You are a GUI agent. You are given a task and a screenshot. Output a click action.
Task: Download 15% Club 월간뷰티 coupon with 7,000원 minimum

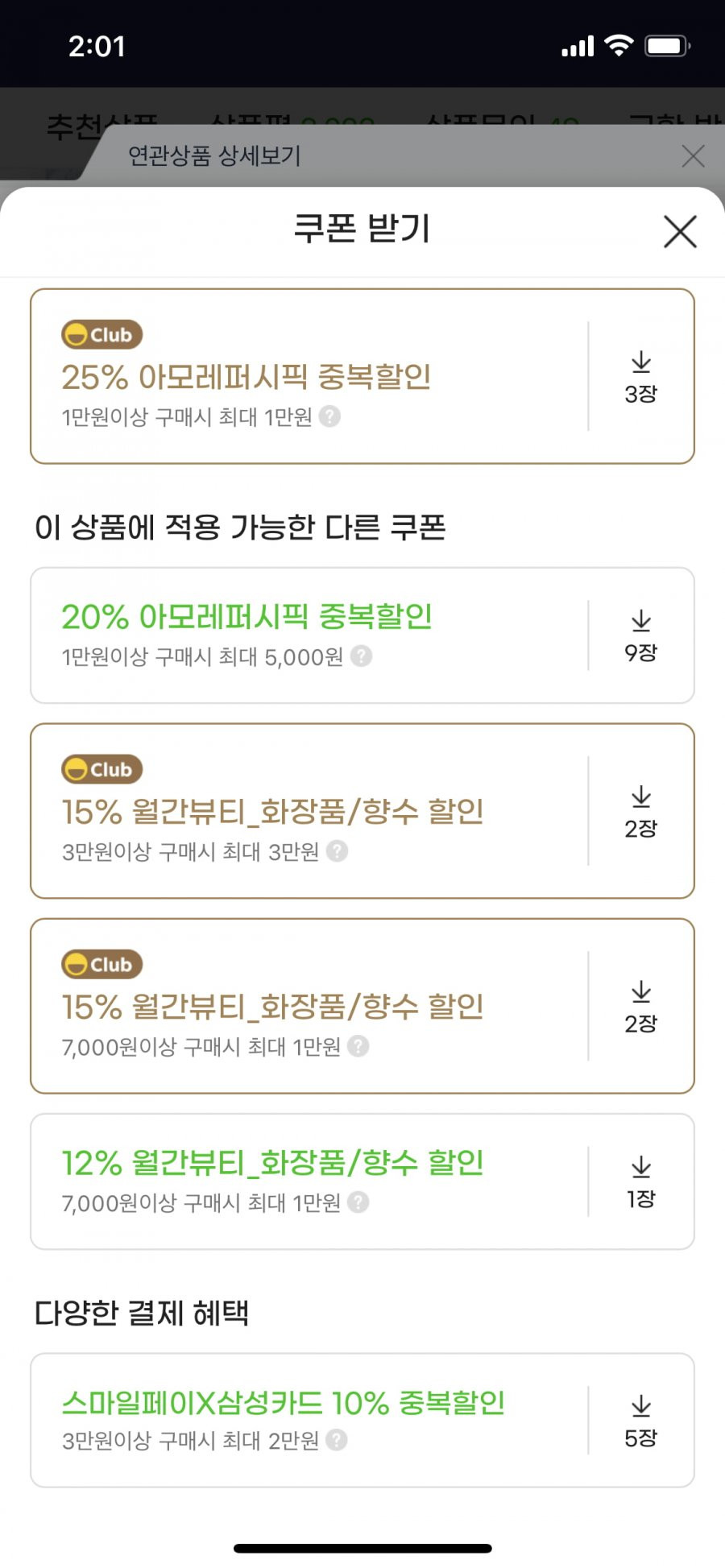[x=641, y=1007]
